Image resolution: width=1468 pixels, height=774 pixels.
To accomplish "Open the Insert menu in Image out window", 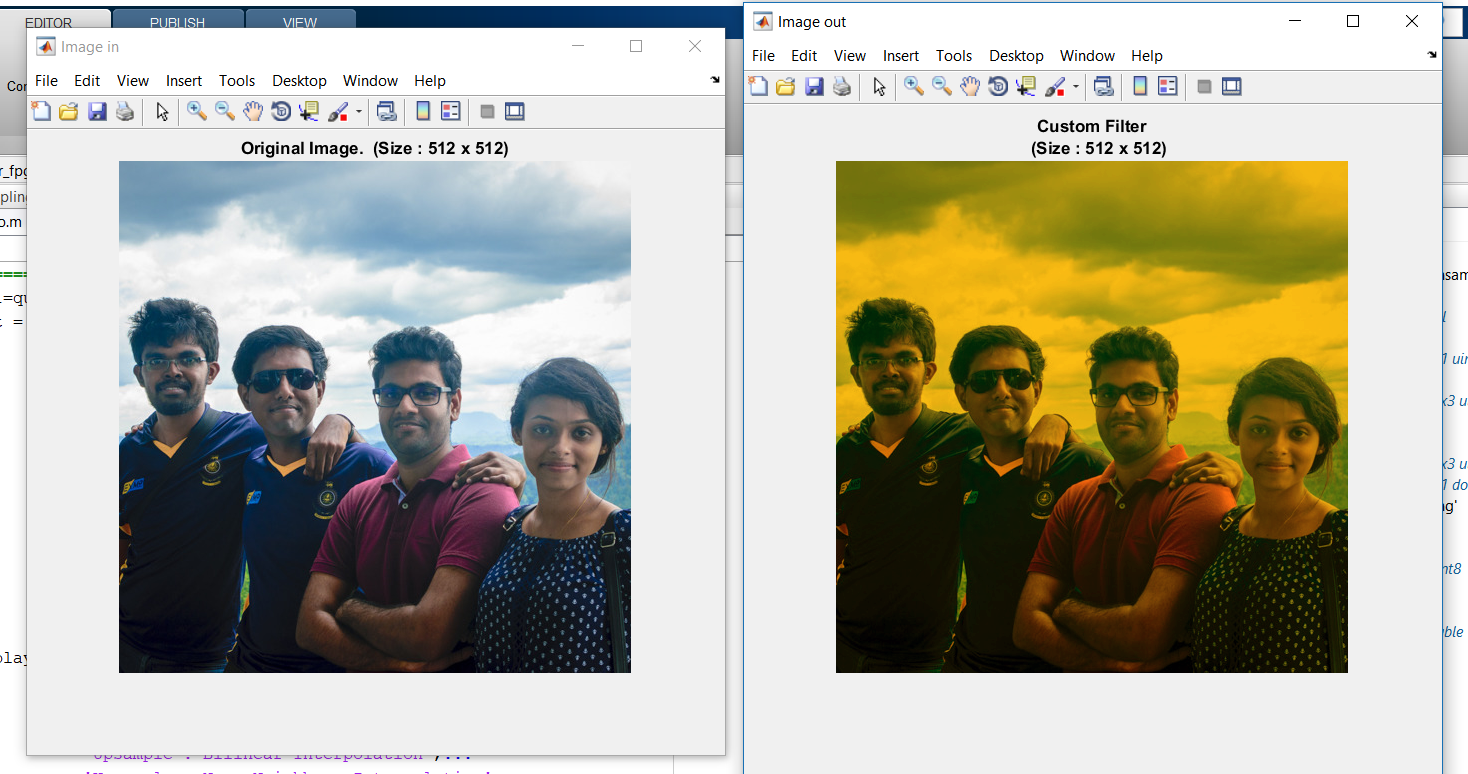I will pos(901,56).
